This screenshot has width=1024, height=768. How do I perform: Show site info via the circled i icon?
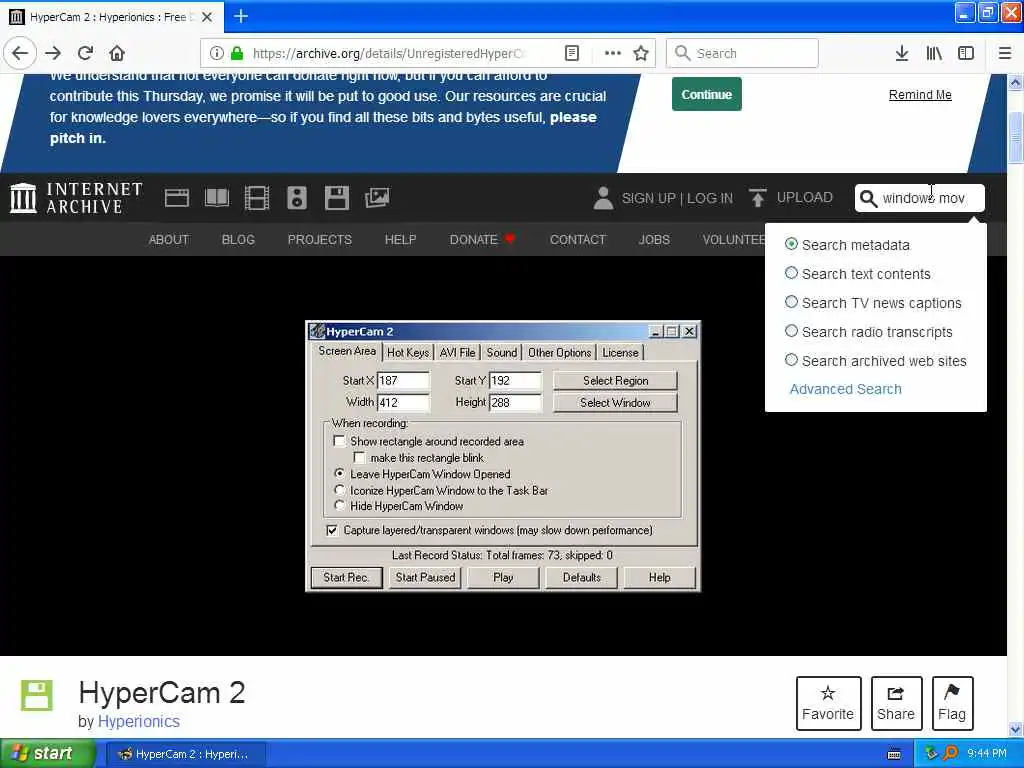point(217,53)
